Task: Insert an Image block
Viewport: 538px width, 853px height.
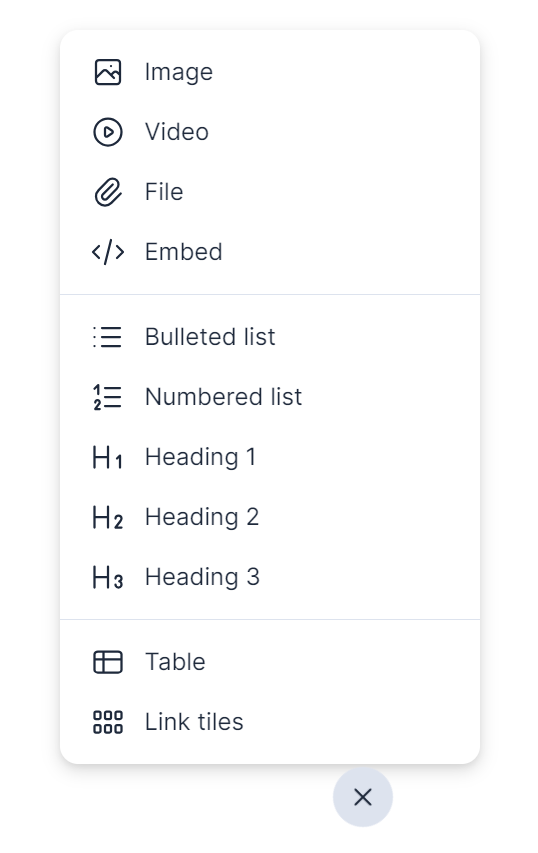Action: coord(270,72)
